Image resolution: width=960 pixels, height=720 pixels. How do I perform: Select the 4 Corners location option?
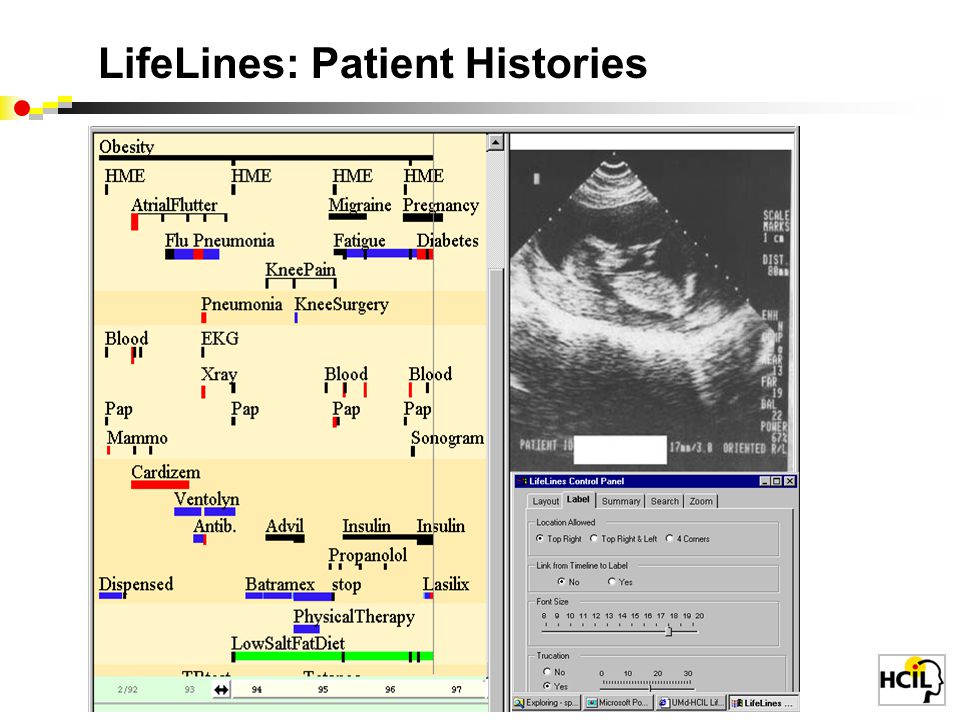point(669,539)
